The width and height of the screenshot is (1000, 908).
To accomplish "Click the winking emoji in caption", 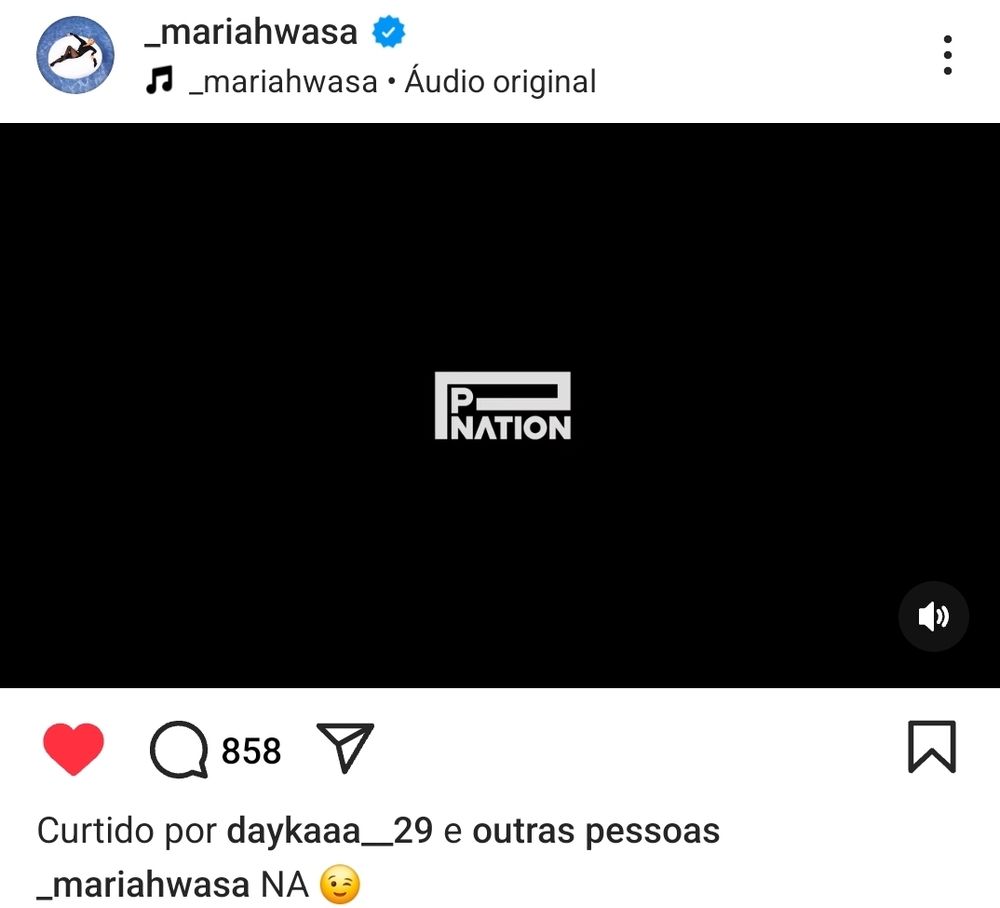I will pos(340,885).
